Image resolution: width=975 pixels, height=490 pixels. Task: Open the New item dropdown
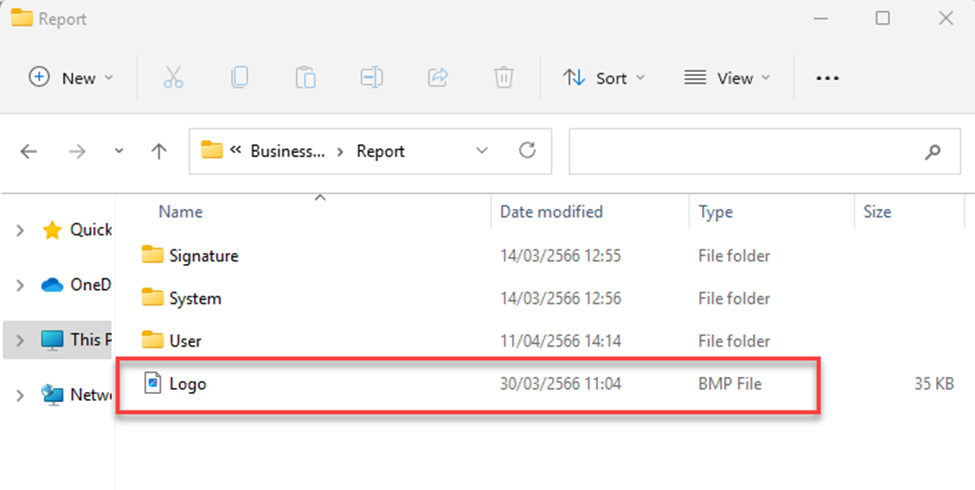tap(71, 78)
